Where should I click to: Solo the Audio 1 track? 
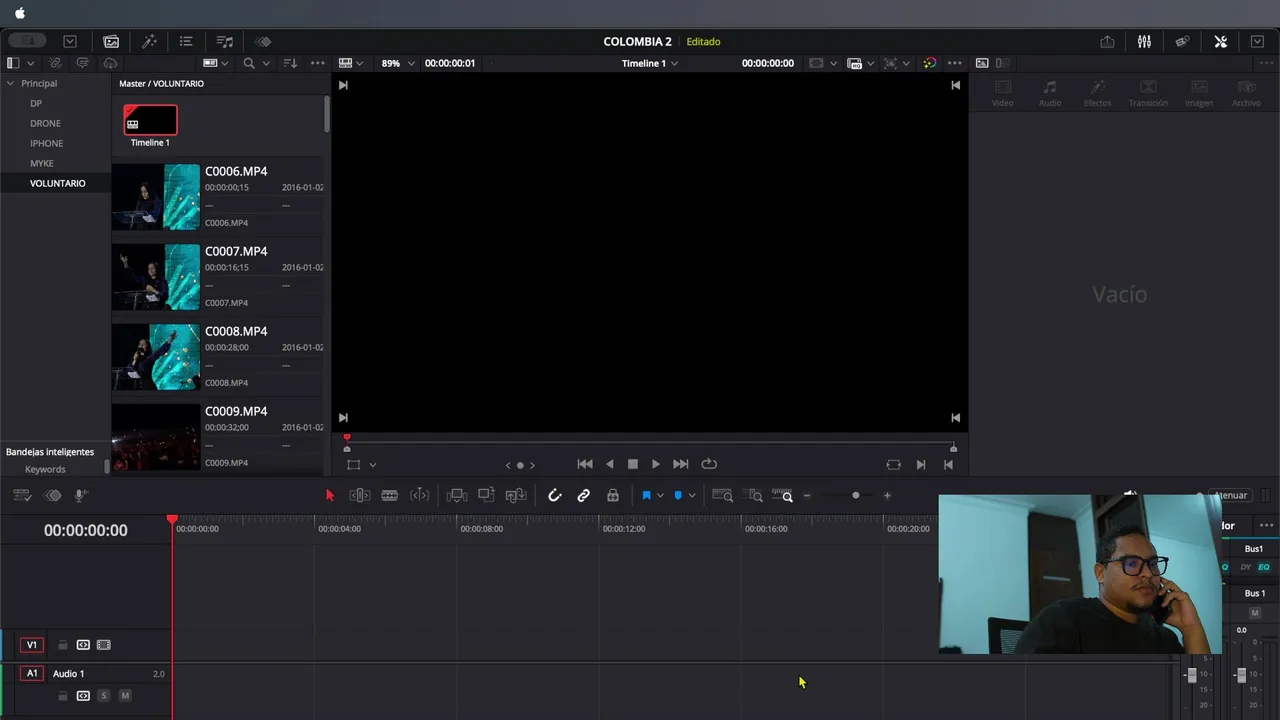point(103,695)
